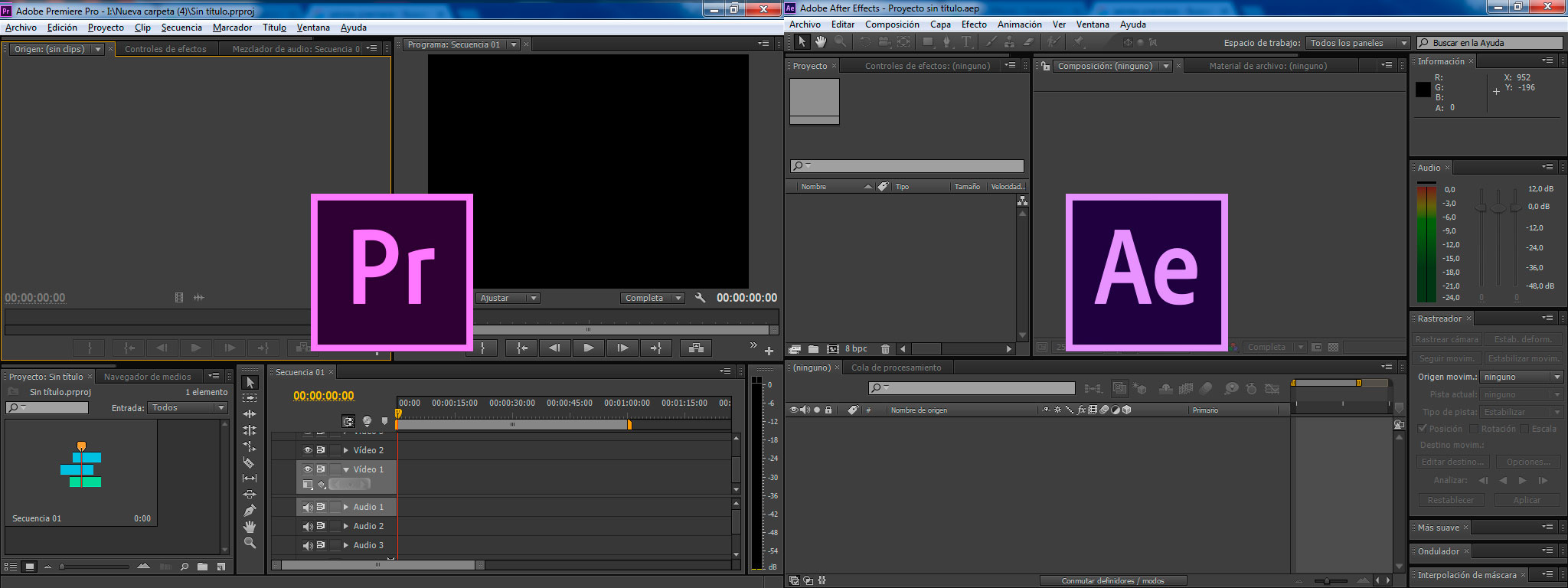Select the Rate Stretch tool in Premiere
This screenshot has height=588, width=1568.
[250, 446]
